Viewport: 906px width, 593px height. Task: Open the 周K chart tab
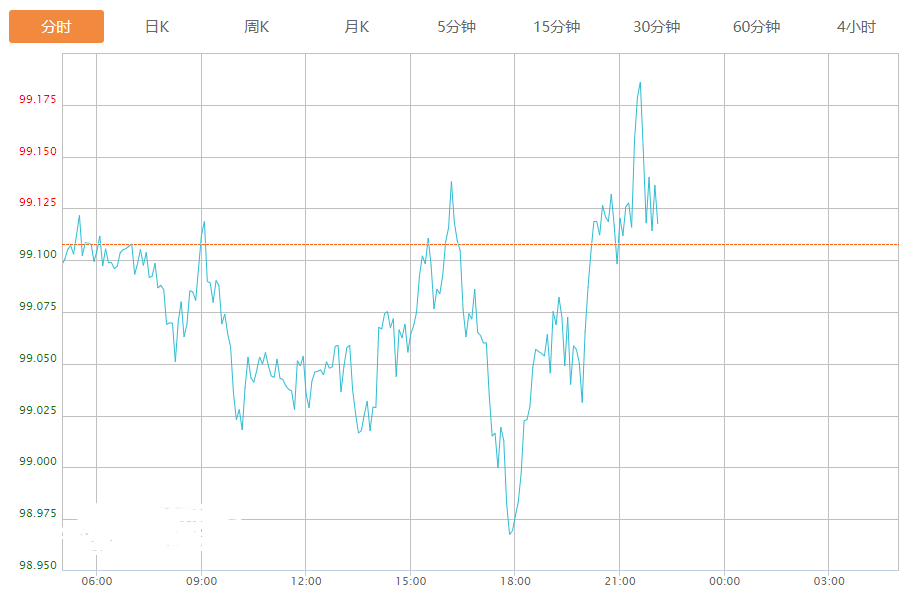pyautogui.click(x=257, y=27)
